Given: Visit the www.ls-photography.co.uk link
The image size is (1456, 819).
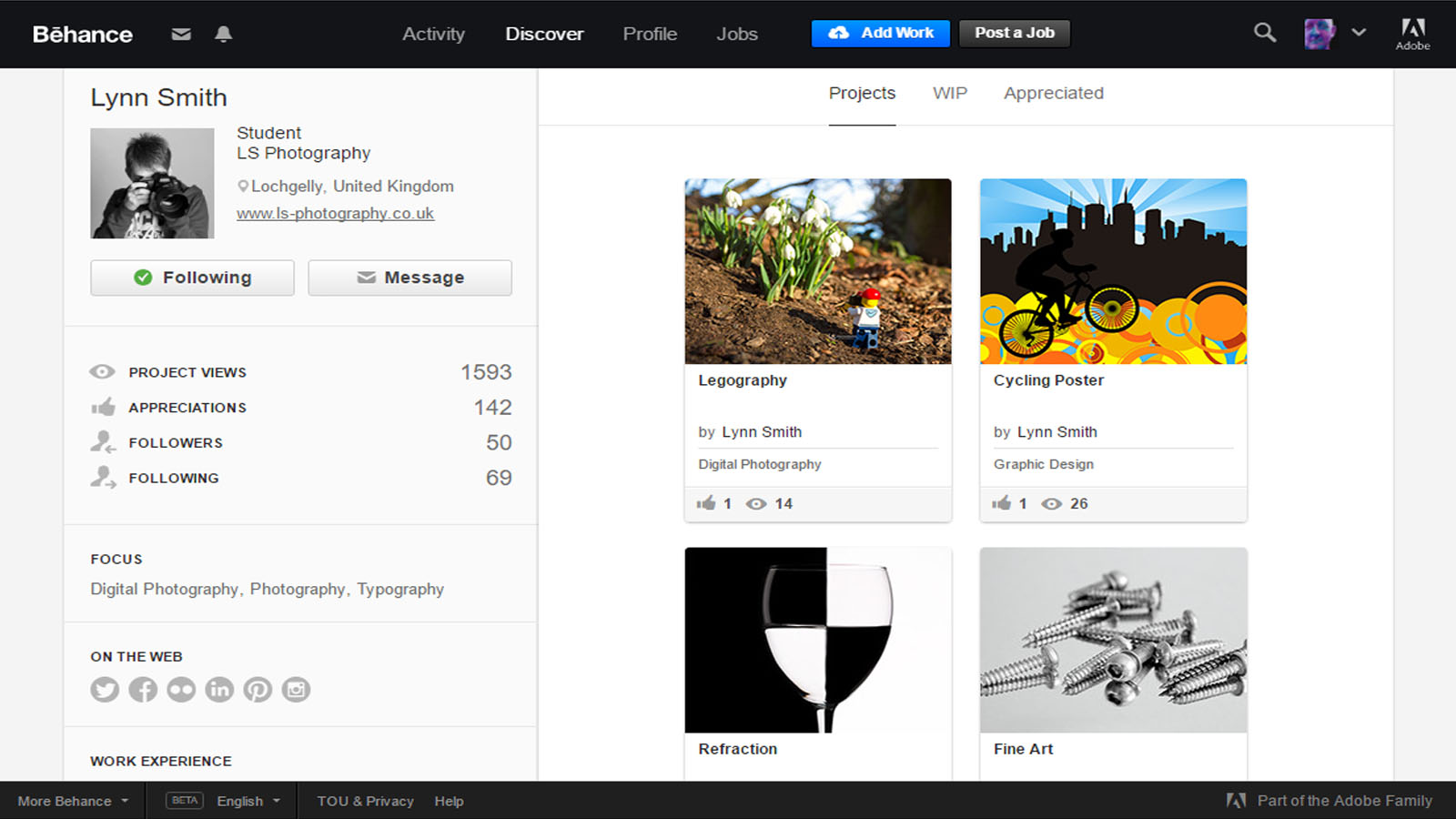Looking at the screenshot, I should pyautogui.click(x=335, y=213).
